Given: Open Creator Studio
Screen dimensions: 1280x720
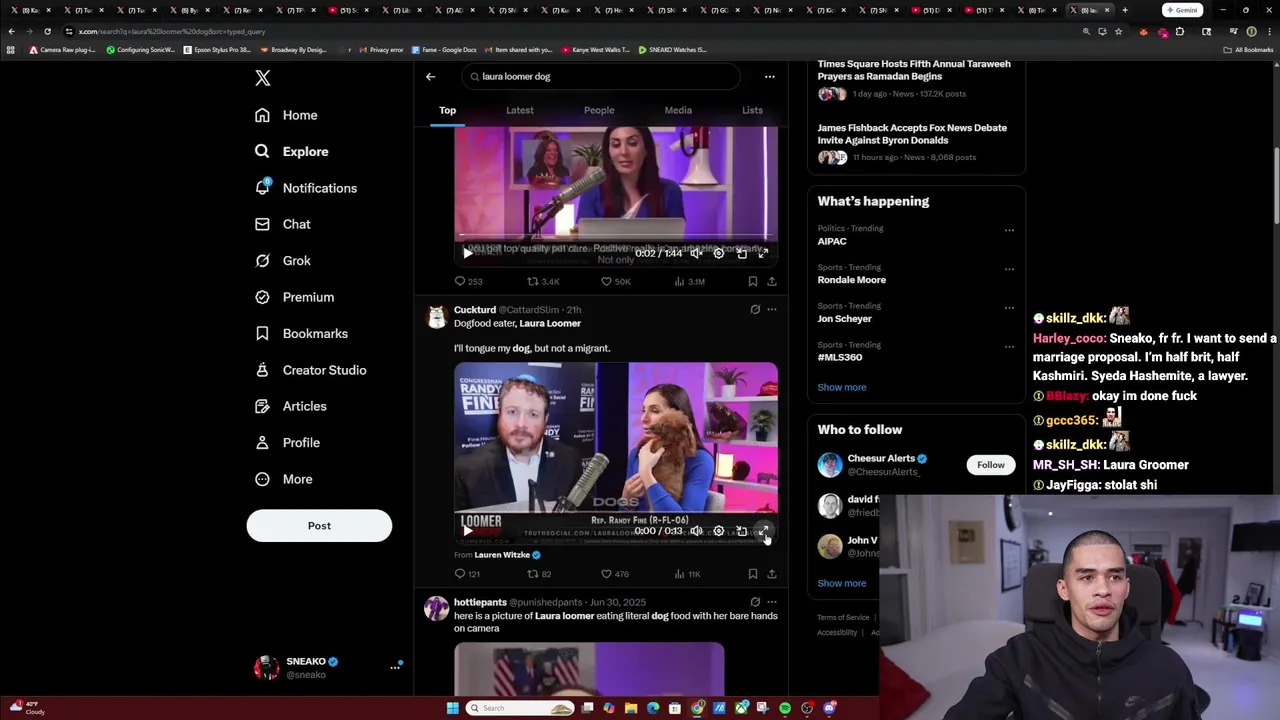Looking at the screenshot, I should (x=310, y=370).
